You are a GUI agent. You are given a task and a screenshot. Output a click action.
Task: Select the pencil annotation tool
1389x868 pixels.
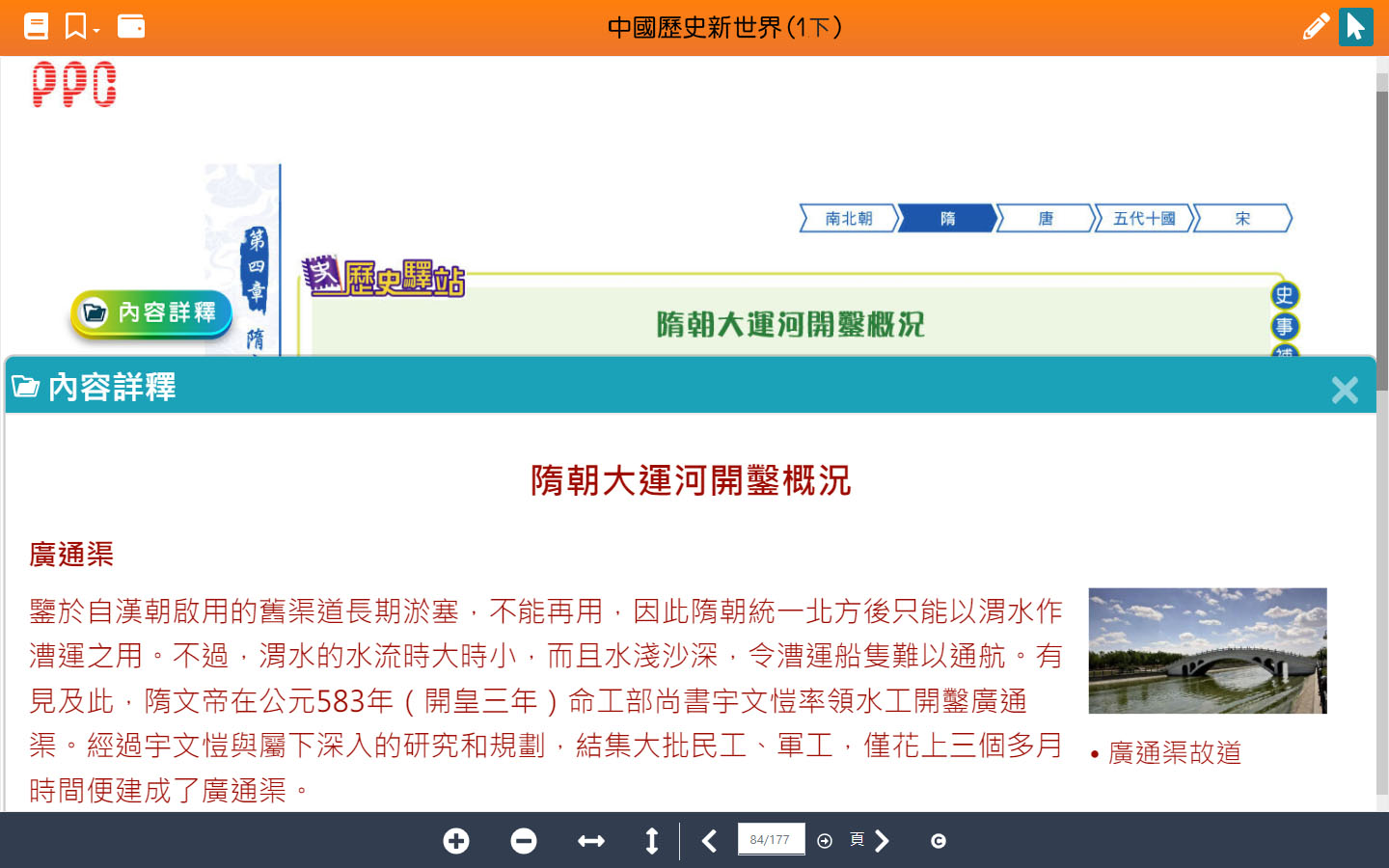click(1315, 26)
